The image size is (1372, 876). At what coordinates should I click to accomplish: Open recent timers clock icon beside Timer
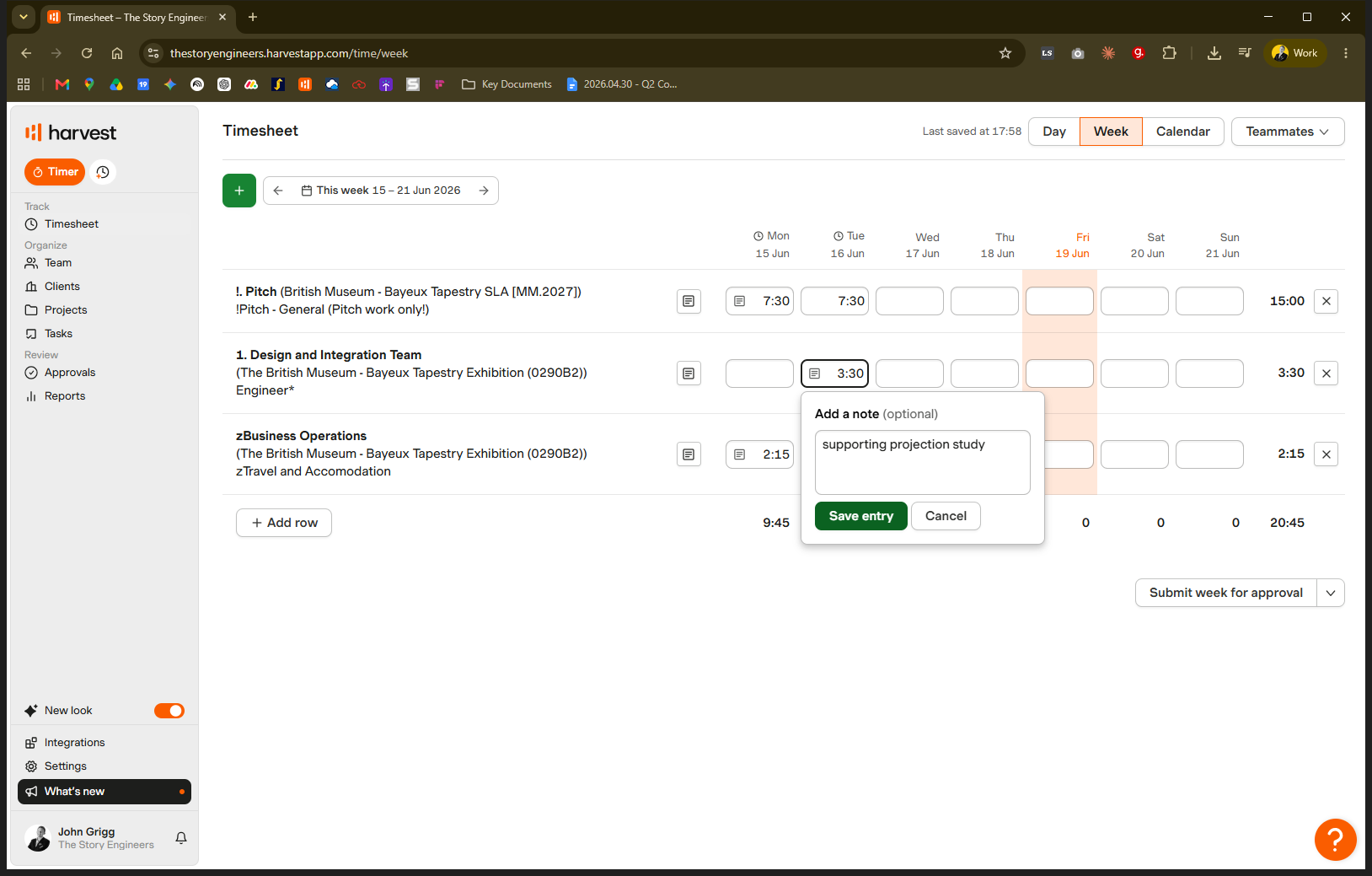103,172
